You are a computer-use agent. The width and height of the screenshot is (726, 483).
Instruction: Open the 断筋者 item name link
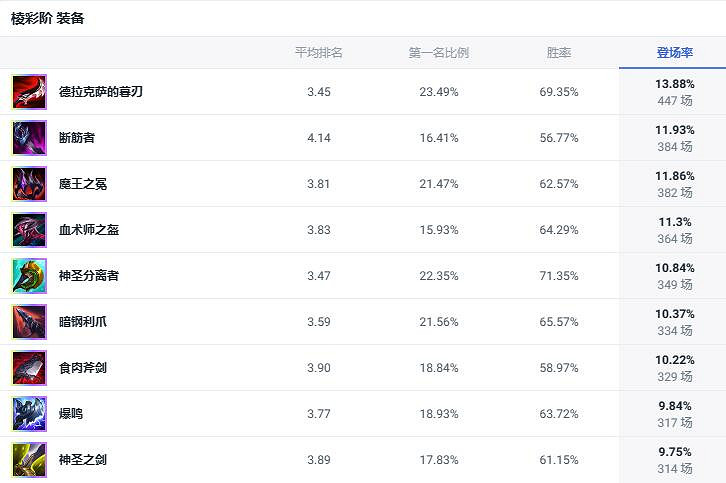coord(77,138)
